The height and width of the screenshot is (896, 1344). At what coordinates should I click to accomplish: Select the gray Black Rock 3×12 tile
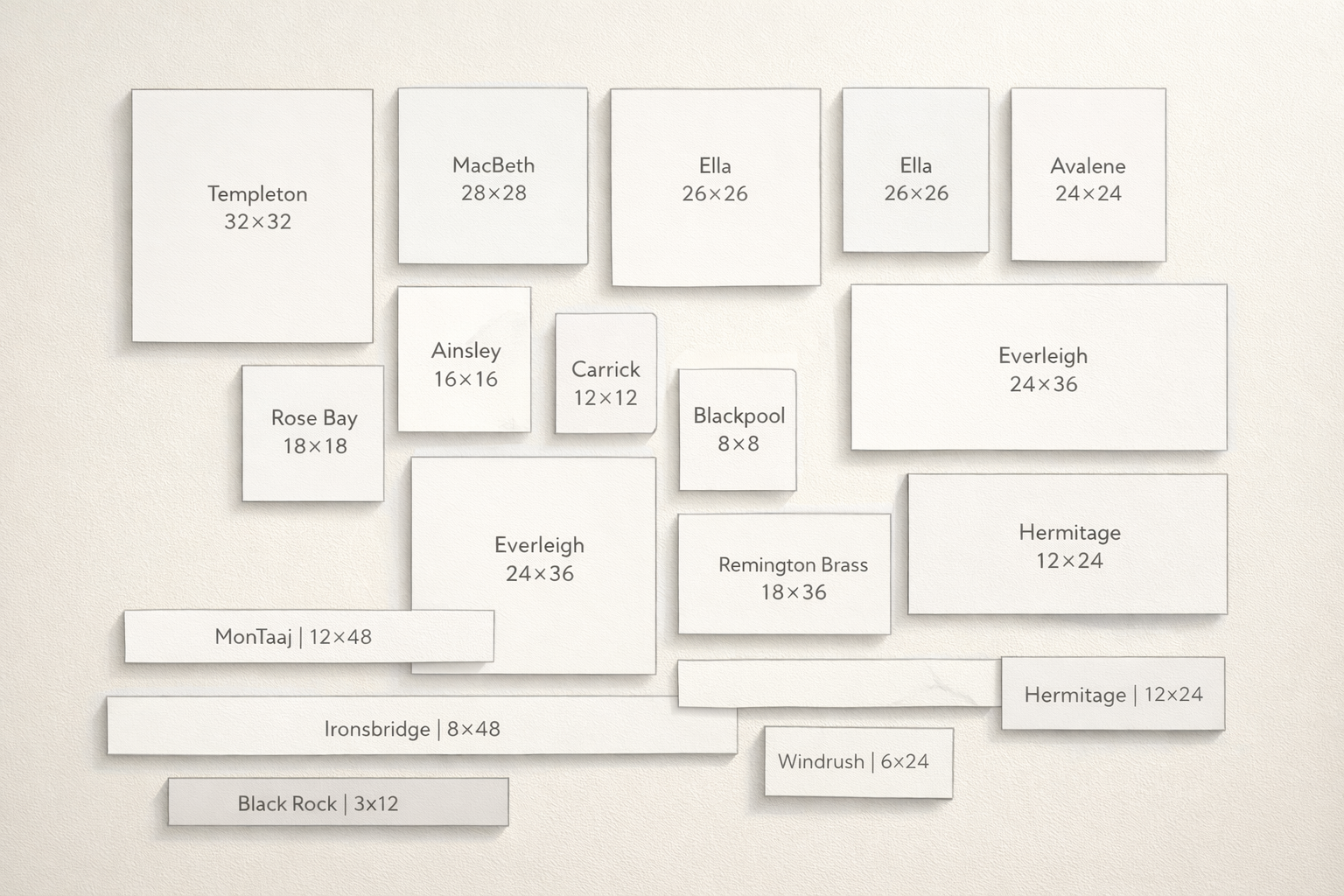pyautogui.click(x=338, y=802)
